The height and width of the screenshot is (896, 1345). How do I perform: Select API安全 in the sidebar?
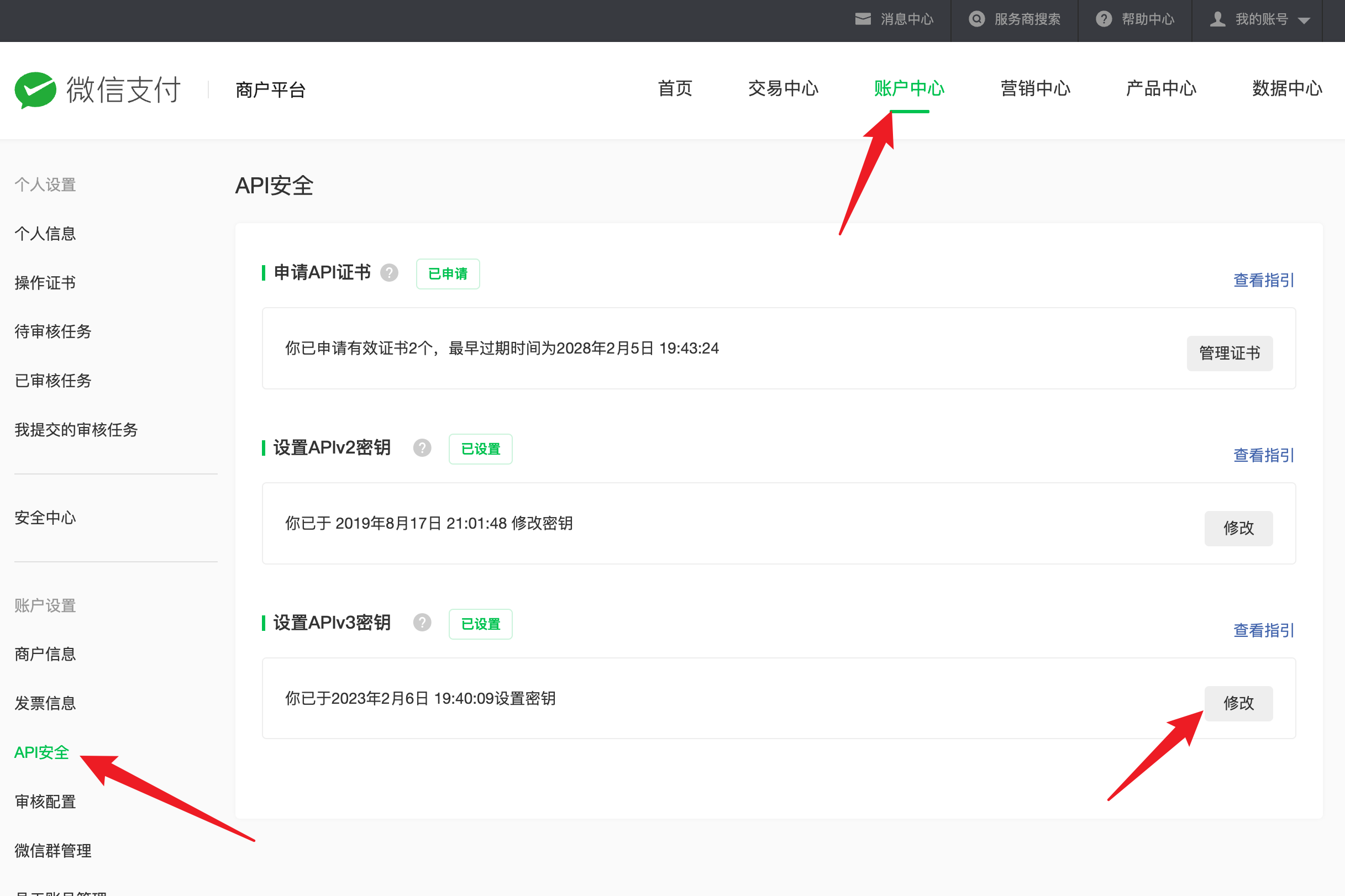point(42,752)
